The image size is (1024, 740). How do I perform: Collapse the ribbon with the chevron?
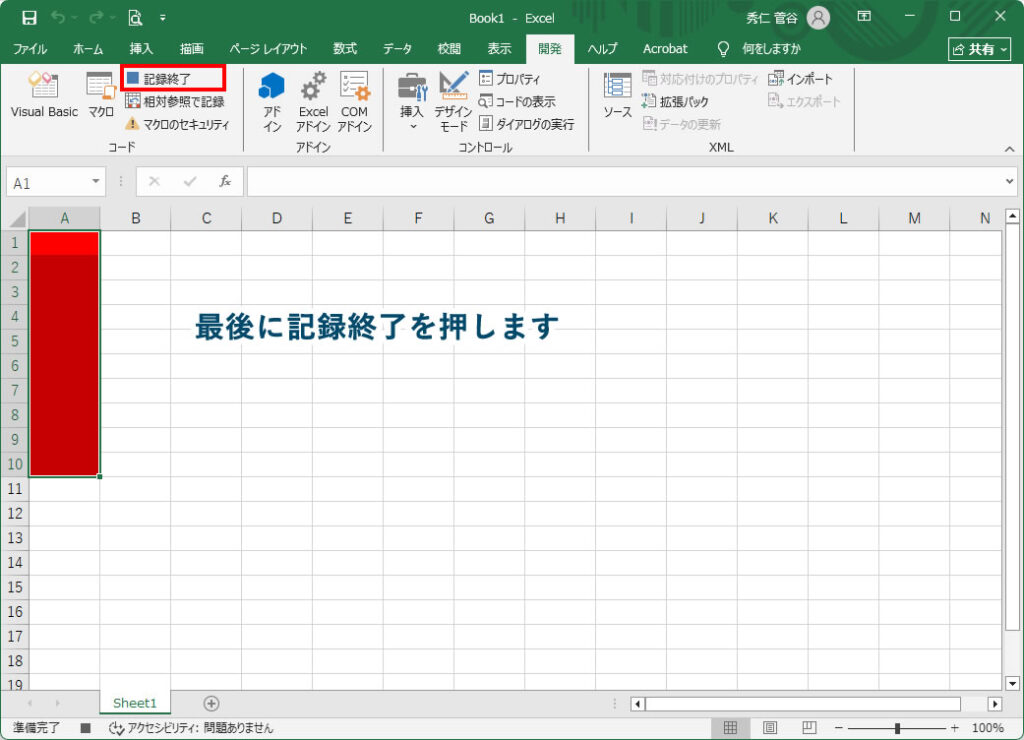coord(1010,149)
